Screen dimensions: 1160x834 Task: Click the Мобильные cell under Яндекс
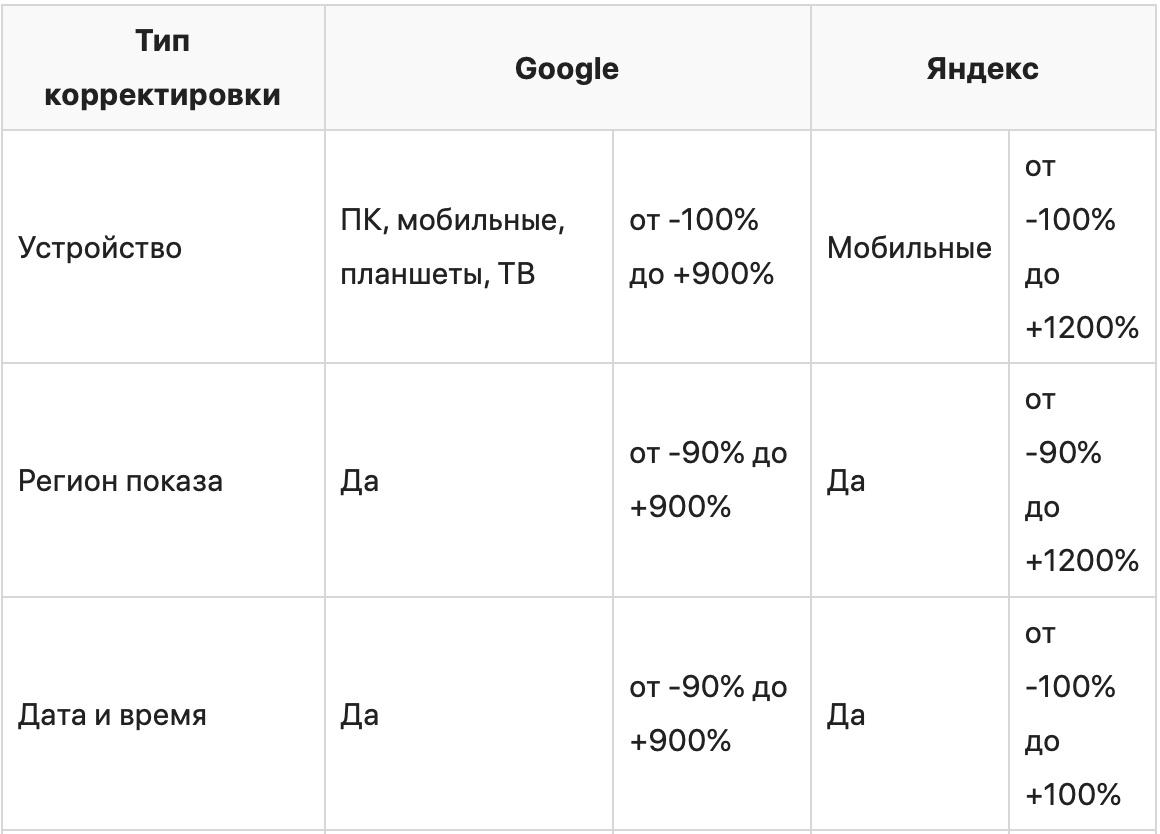point(909,247)
